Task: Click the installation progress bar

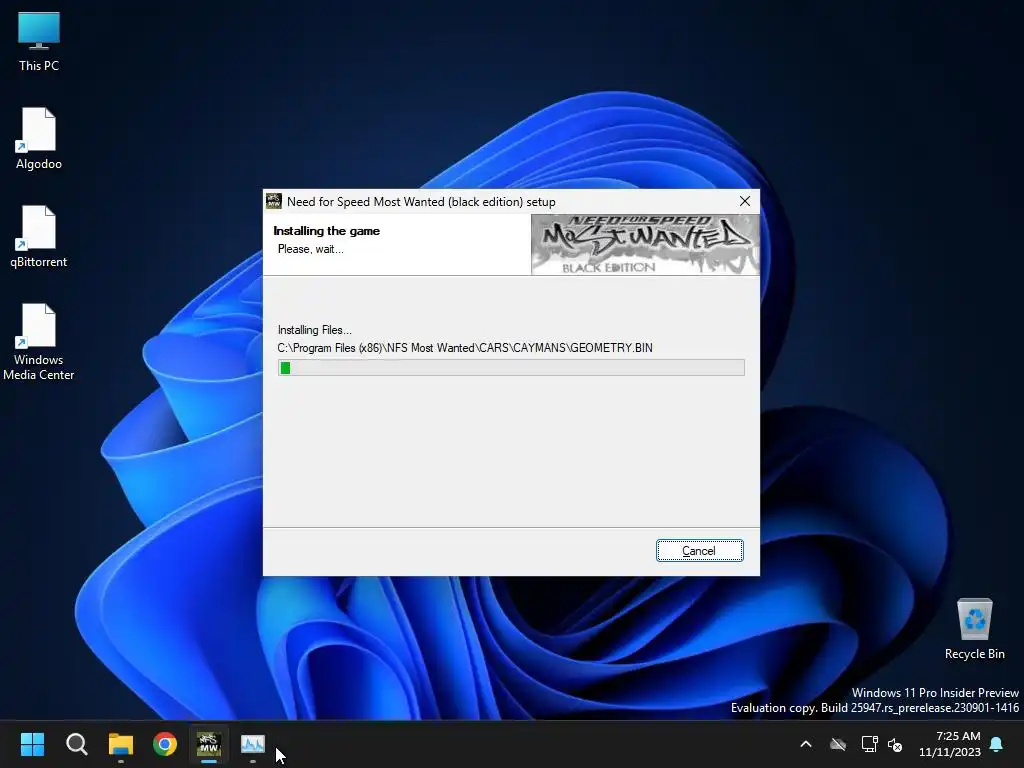Action: click(x=511, y=368)
